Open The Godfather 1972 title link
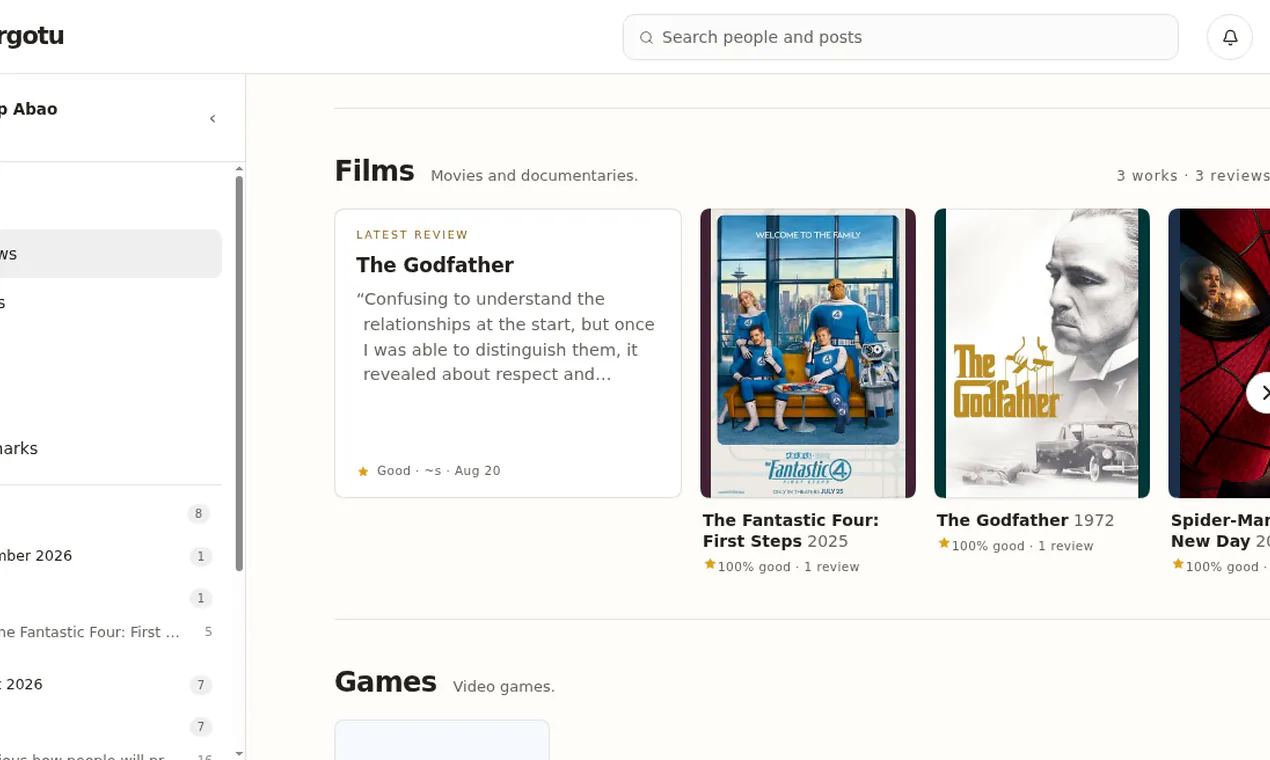This screenshot has width=1270, height=760. (1025, 520)
